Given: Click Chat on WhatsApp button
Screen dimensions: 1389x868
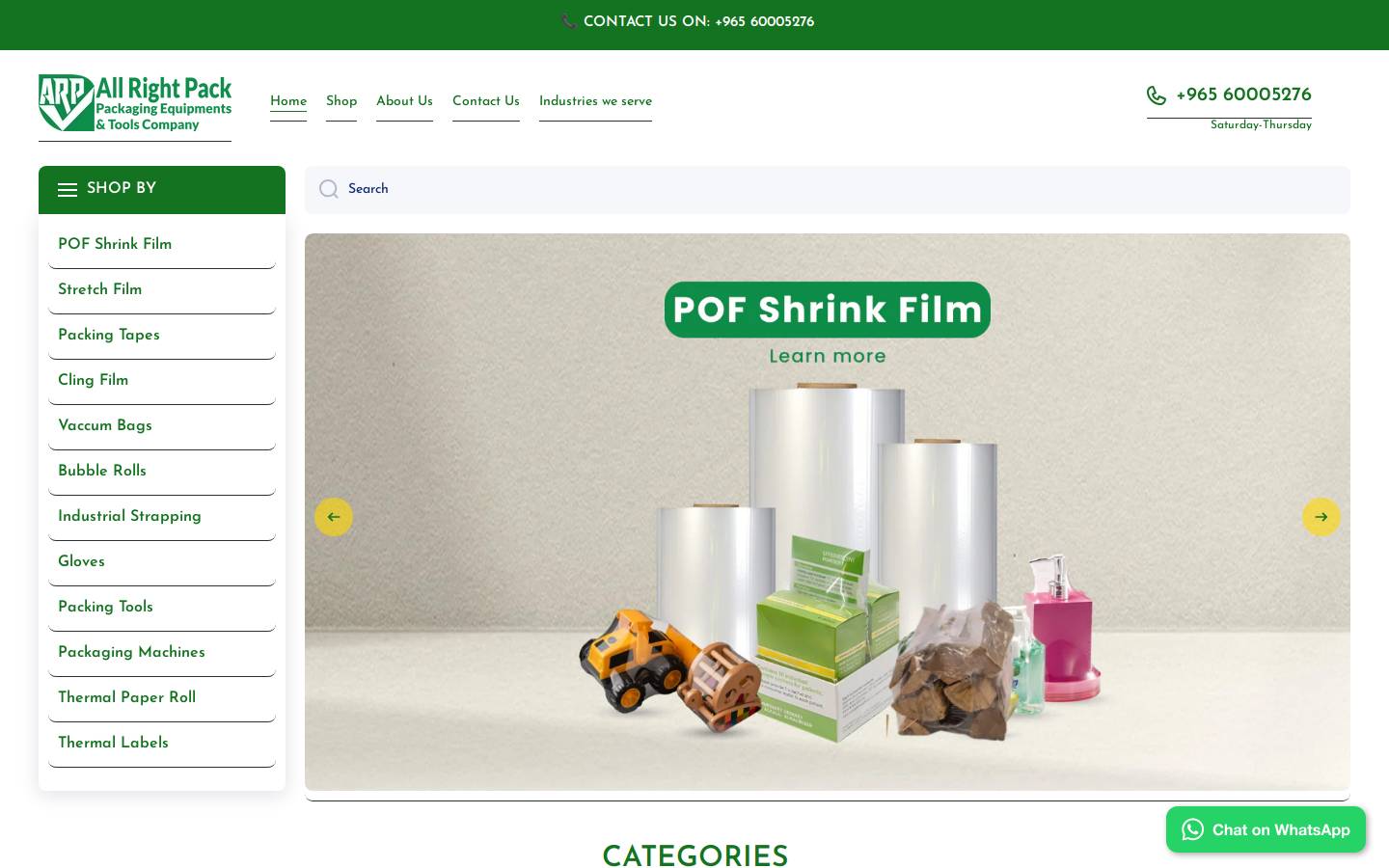Looking at the screenshot, I should tap(1266, 829).
